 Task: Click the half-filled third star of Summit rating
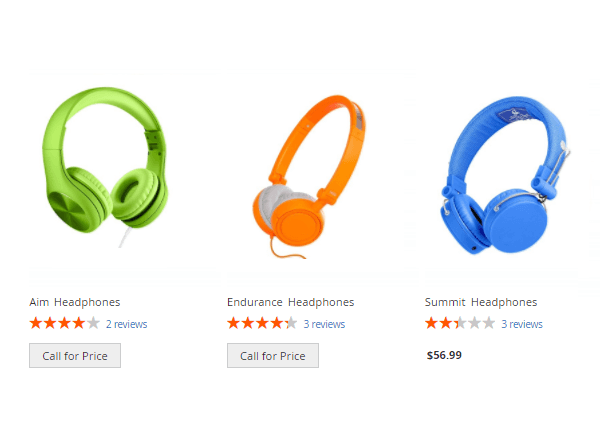pos(460,323)
